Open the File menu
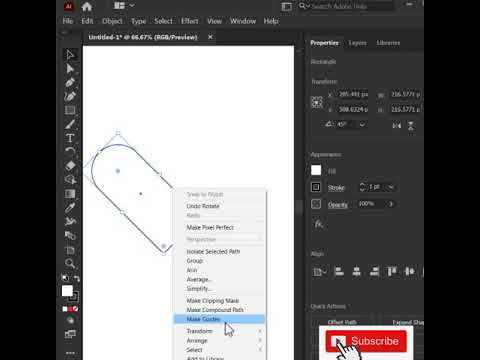Screen dimensions: 480x360 tap(67, 21)
